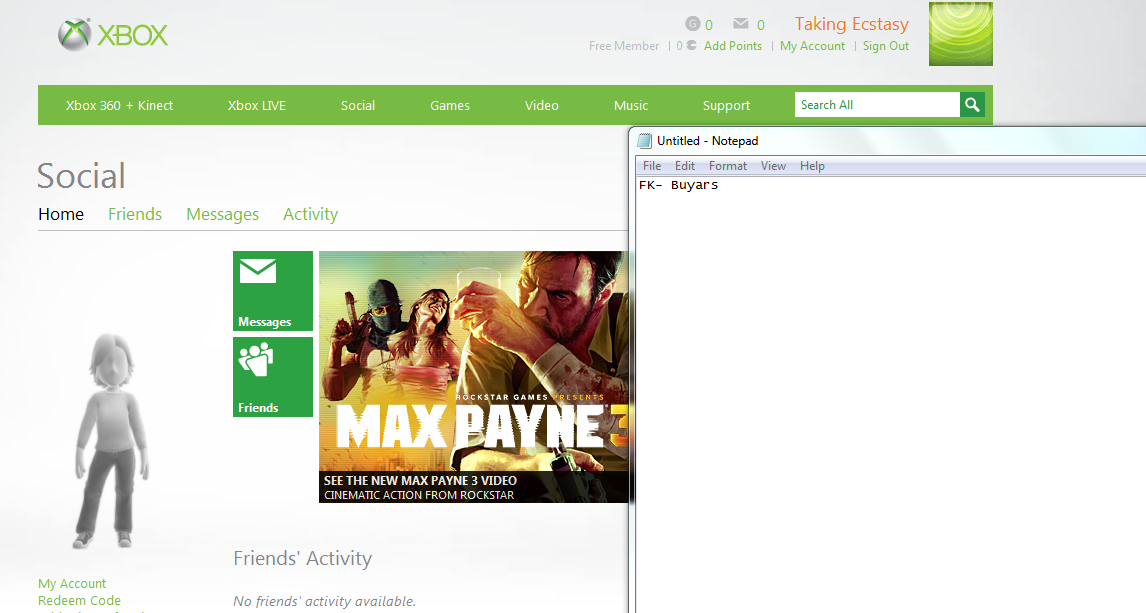
Task: Open the green Messages tile
Action: point(273,291)
